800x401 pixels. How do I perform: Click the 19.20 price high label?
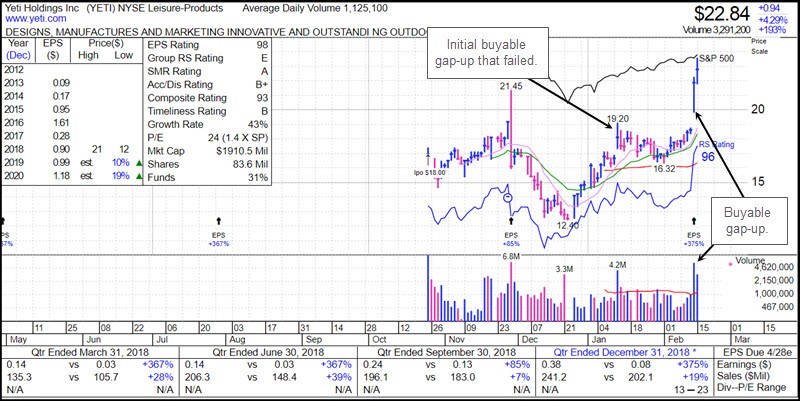618,117
